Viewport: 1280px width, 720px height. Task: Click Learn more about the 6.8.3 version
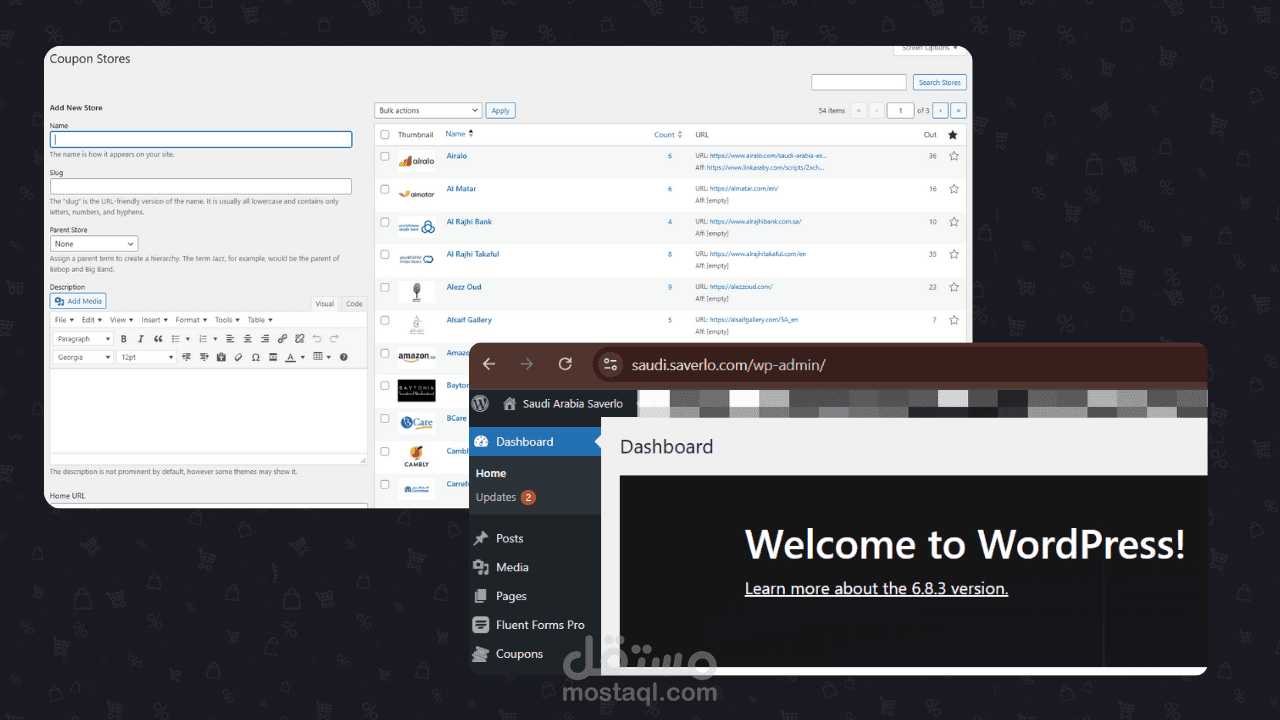tap(876, 588)
